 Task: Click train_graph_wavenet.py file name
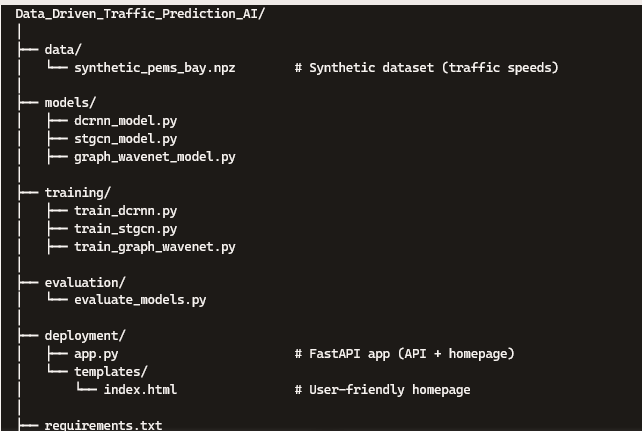coord(155,247)
